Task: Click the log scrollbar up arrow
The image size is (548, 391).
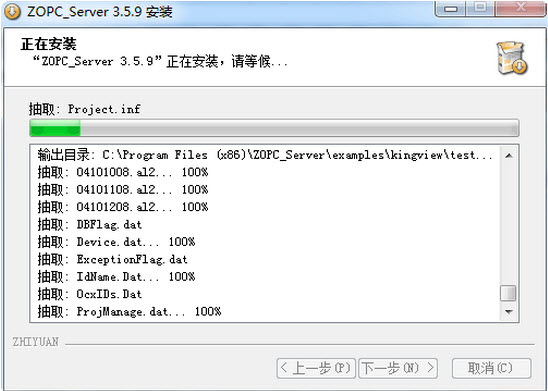Action: (x=509, y=155)
